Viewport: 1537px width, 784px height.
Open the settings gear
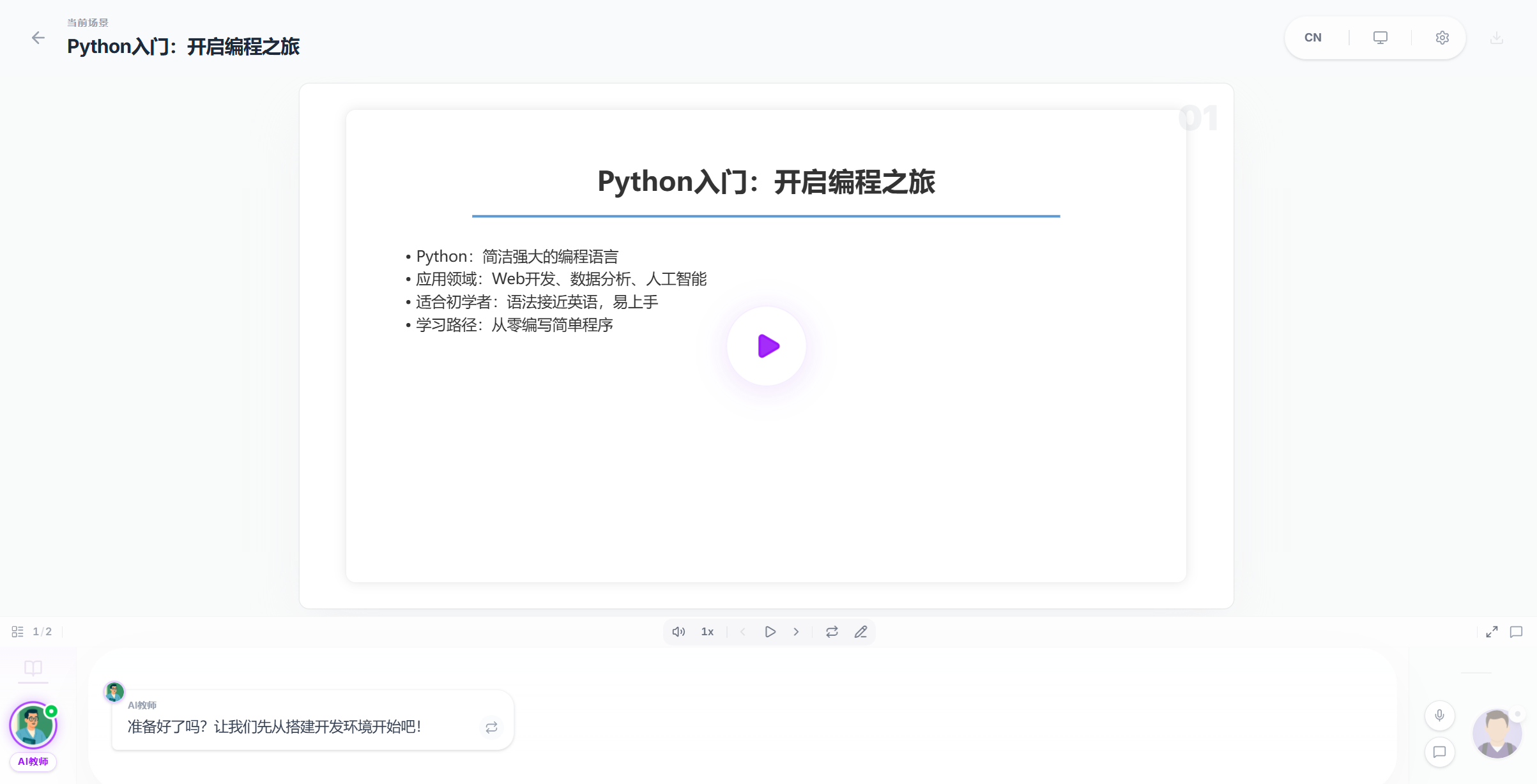(x=1442, y=38)
